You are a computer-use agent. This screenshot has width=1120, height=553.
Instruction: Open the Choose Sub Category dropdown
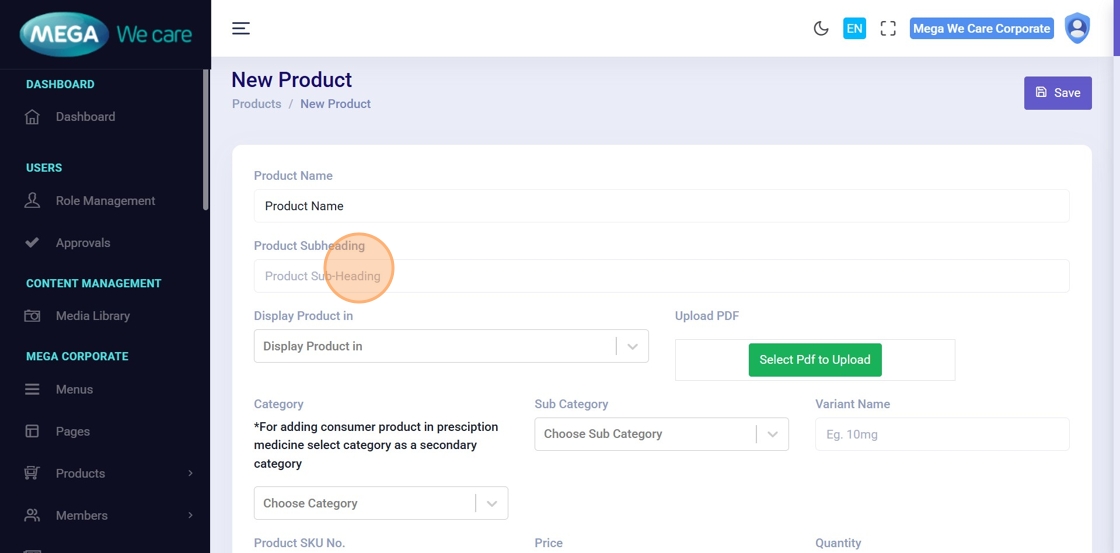(x=661, y=434)
